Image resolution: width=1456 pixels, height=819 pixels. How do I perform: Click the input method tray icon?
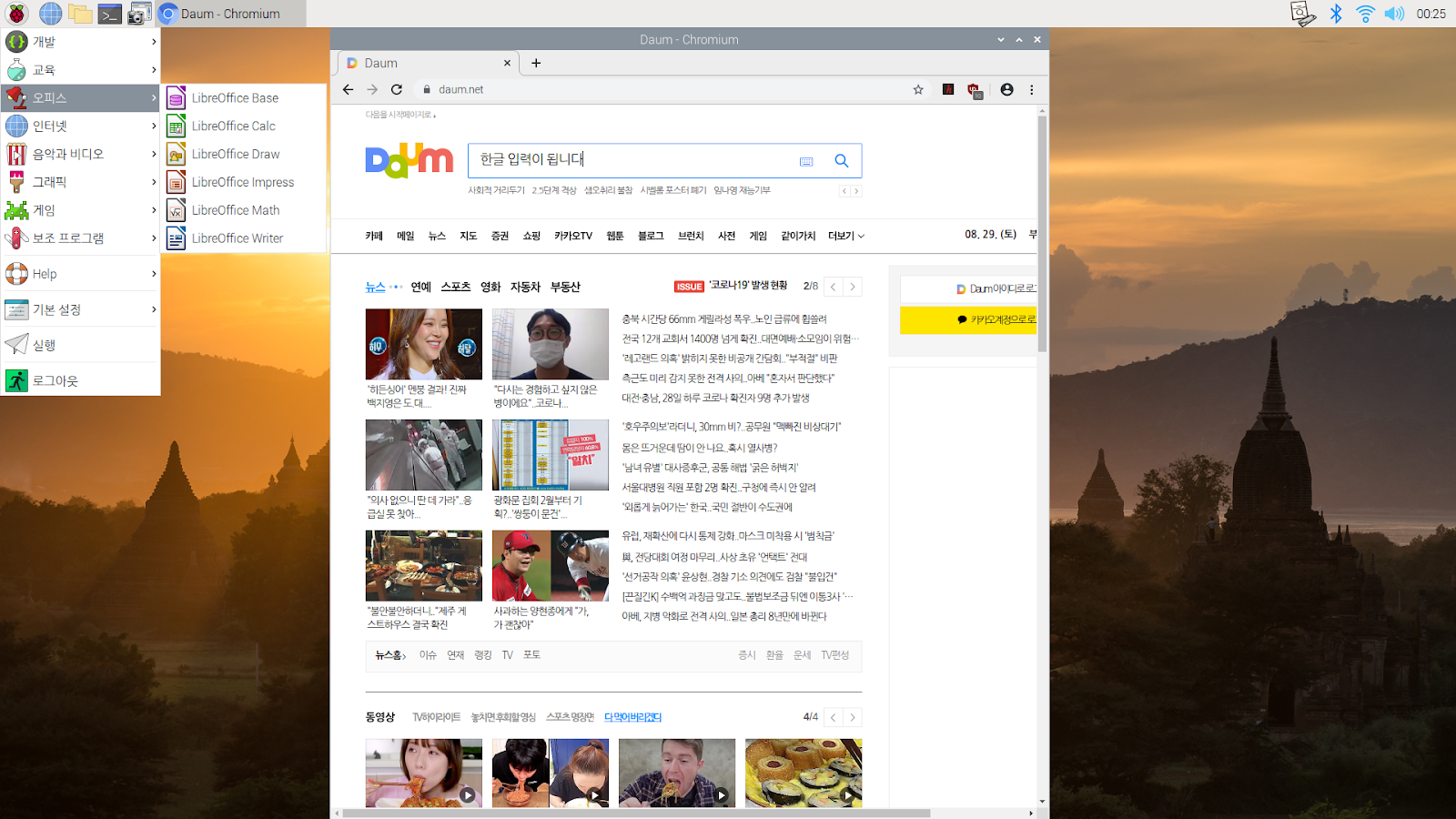(x=1303, y=14)
